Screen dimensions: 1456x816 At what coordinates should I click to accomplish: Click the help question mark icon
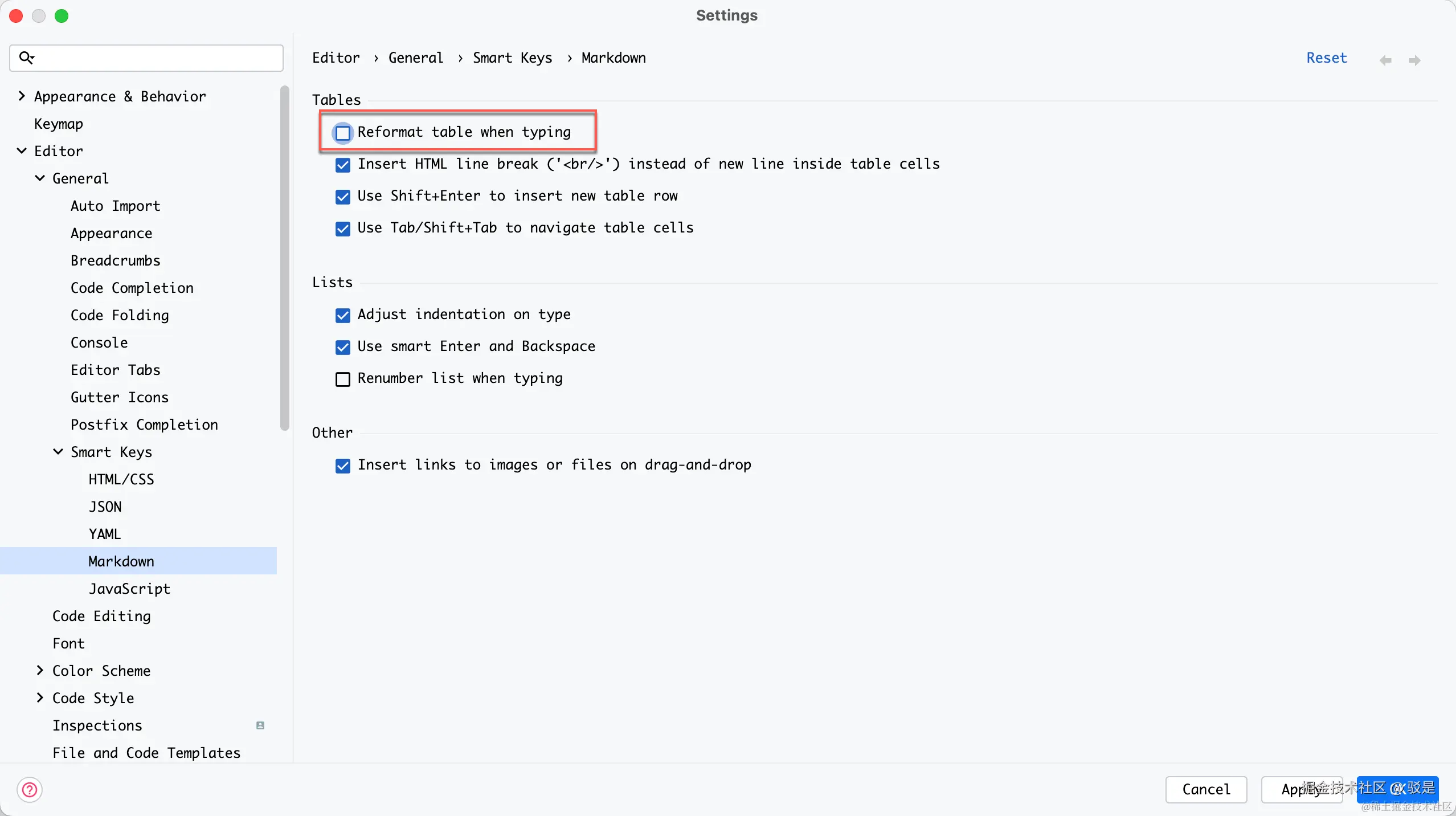[30, 790]
